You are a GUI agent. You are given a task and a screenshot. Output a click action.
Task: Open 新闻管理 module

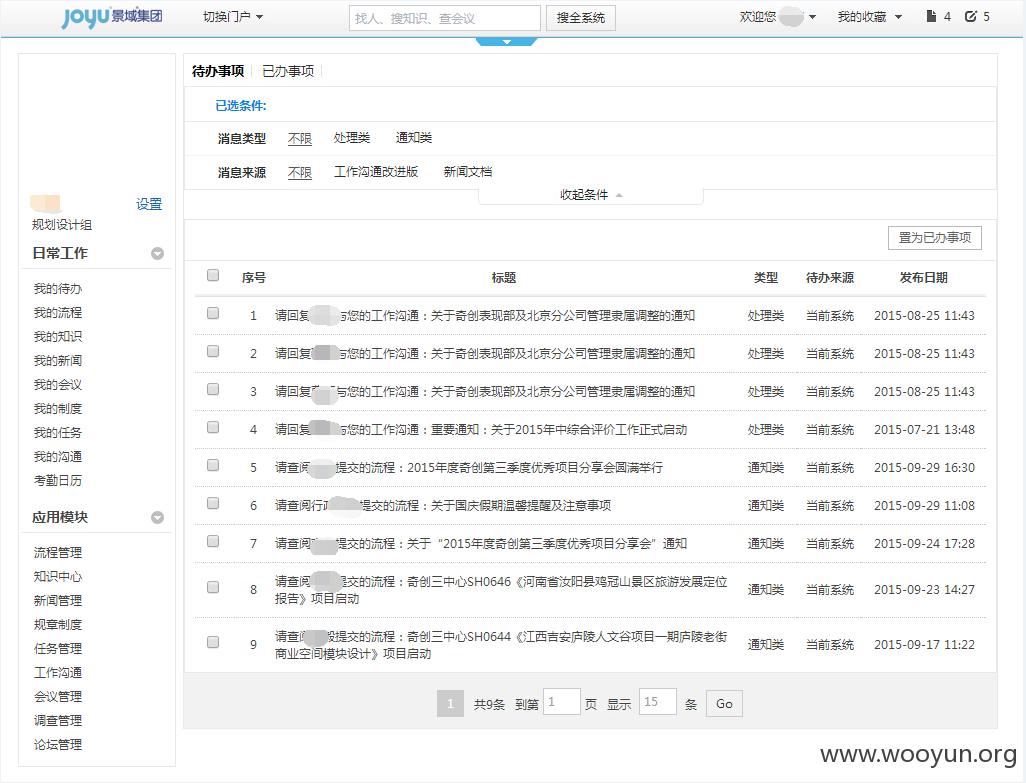[x=58, y=600]
